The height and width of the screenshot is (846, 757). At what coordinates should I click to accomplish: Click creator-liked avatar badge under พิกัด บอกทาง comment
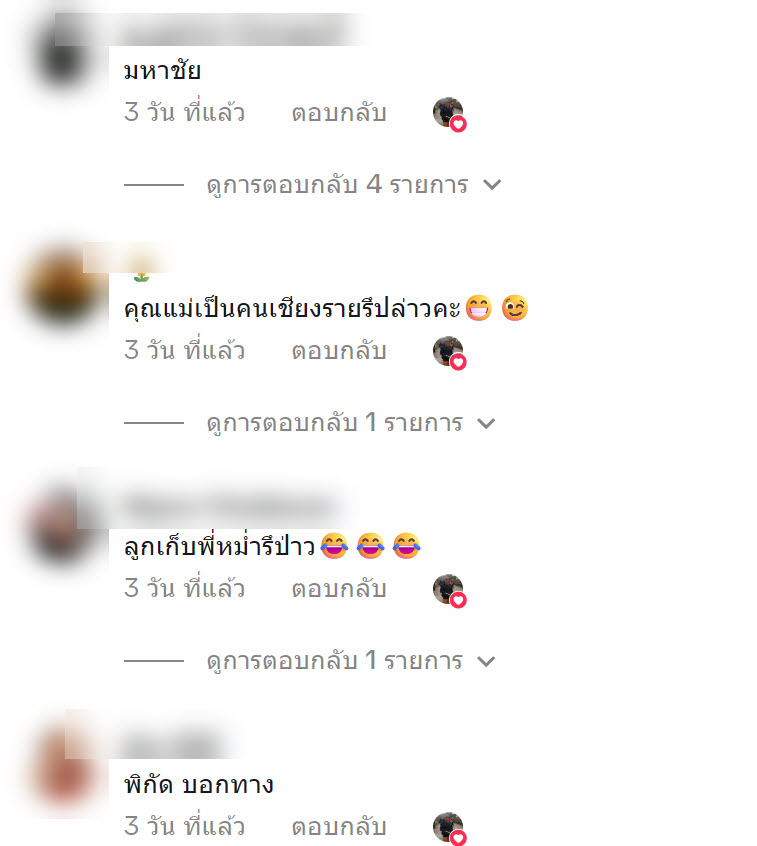(x=449, y=829)
